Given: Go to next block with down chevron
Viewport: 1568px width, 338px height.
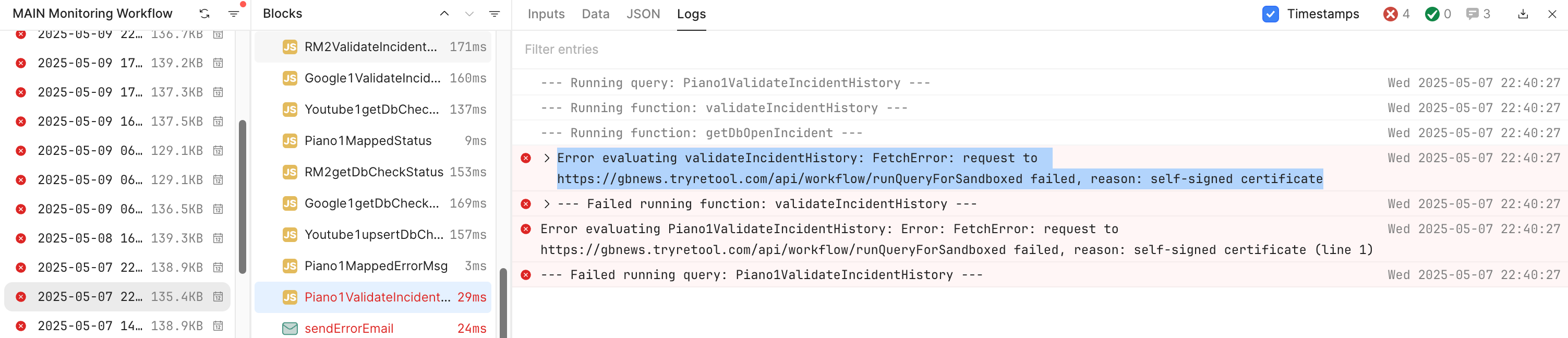Looking at the screenshot, I should pos(469,14).
